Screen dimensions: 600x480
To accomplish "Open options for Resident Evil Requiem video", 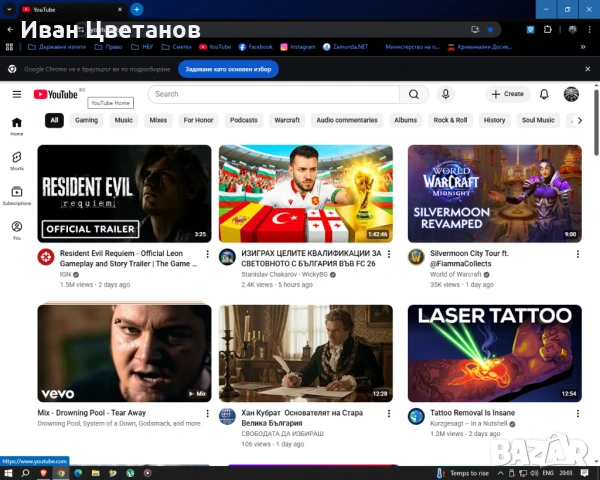I will [207, 254].
